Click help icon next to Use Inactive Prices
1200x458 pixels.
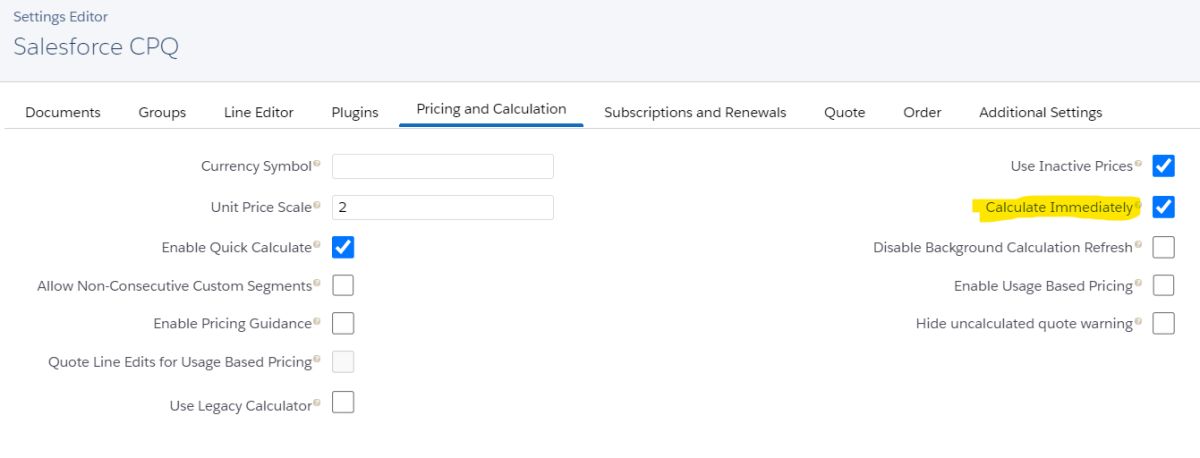pyautogui.click(x=1138, y=164)
